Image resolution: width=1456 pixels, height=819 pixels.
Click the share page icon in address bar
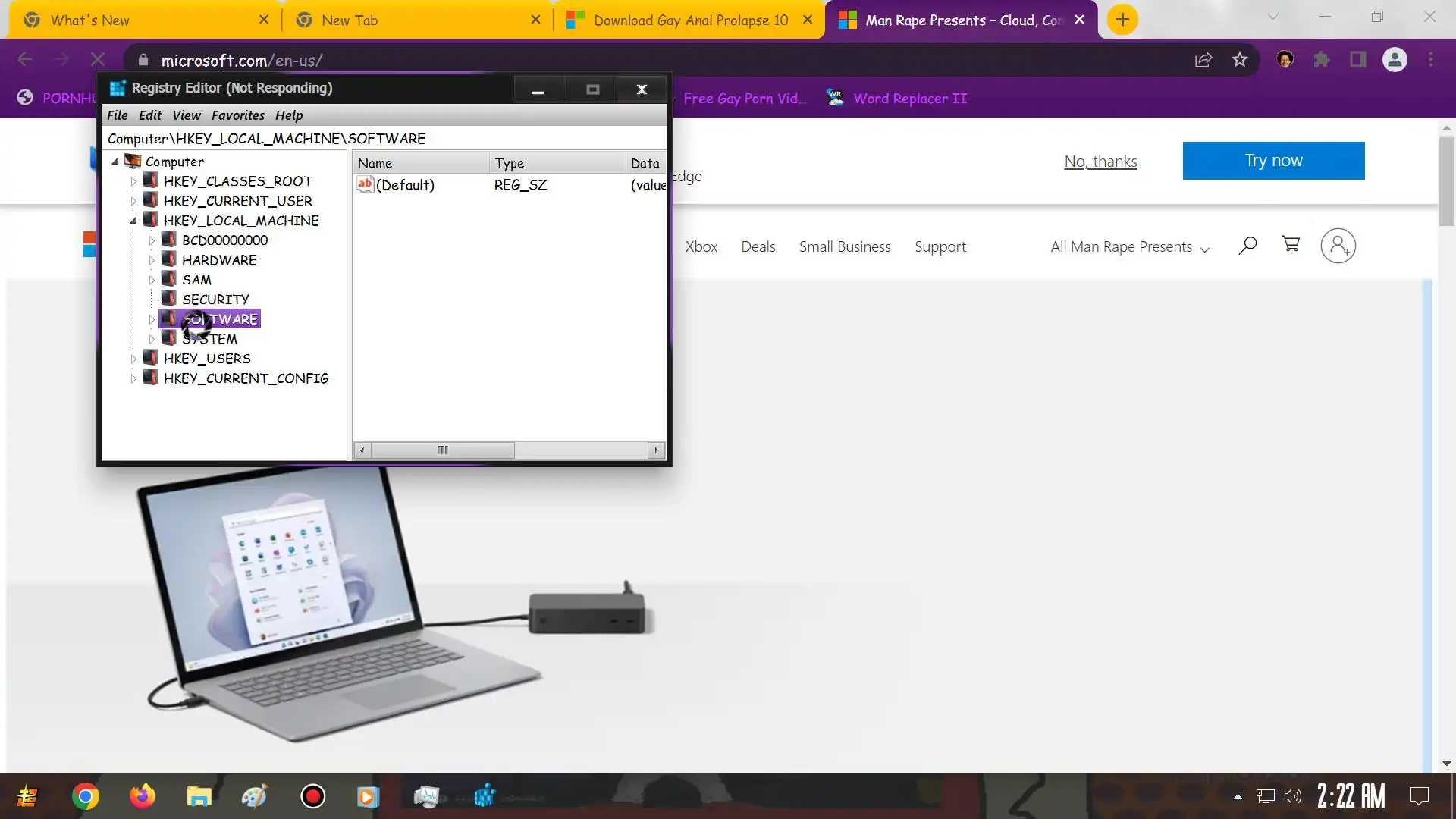point(1203,60)
